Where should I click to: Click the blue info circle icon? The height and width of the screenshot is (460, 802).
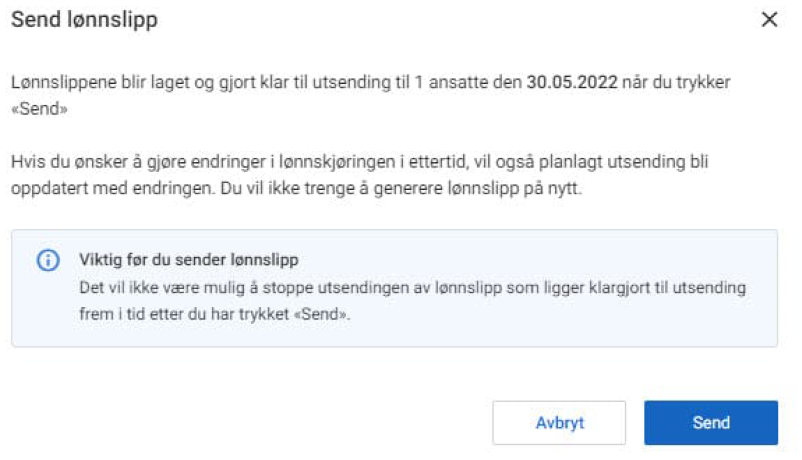point(48,261)
